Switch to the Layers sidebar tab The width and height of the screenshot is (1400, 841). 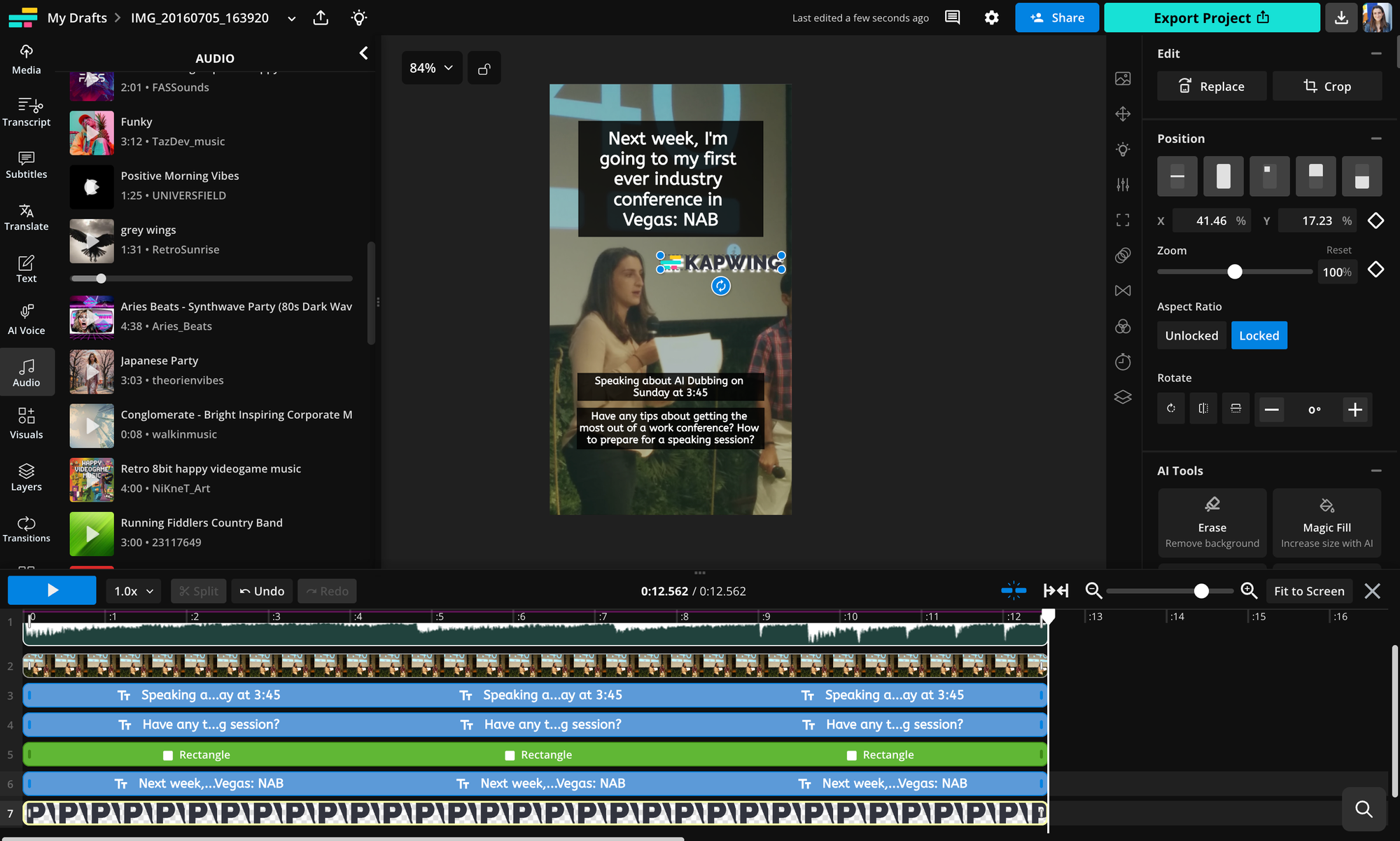coord(27,477)
